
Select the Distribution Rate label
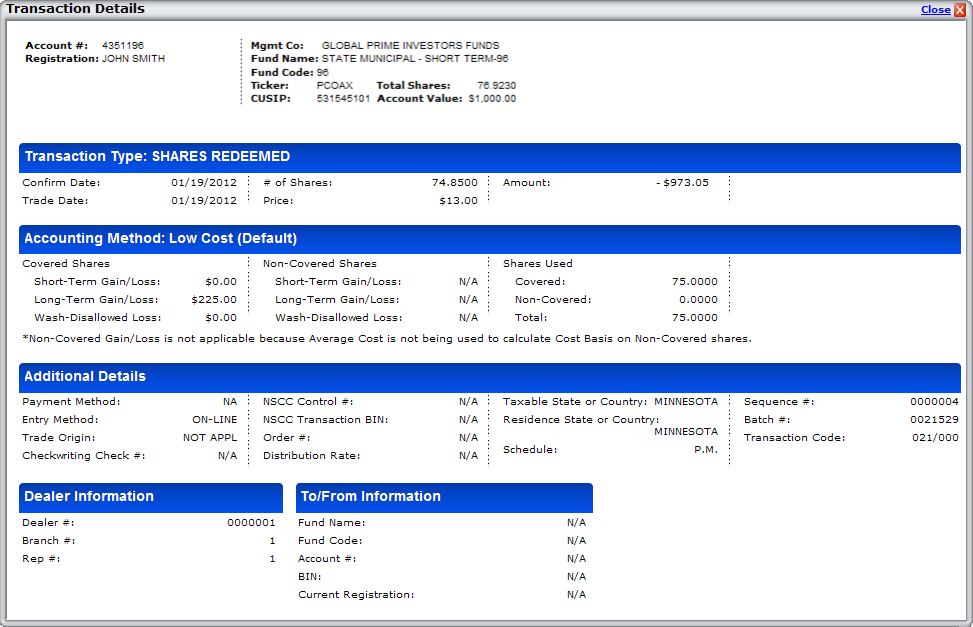pos(312,456)
